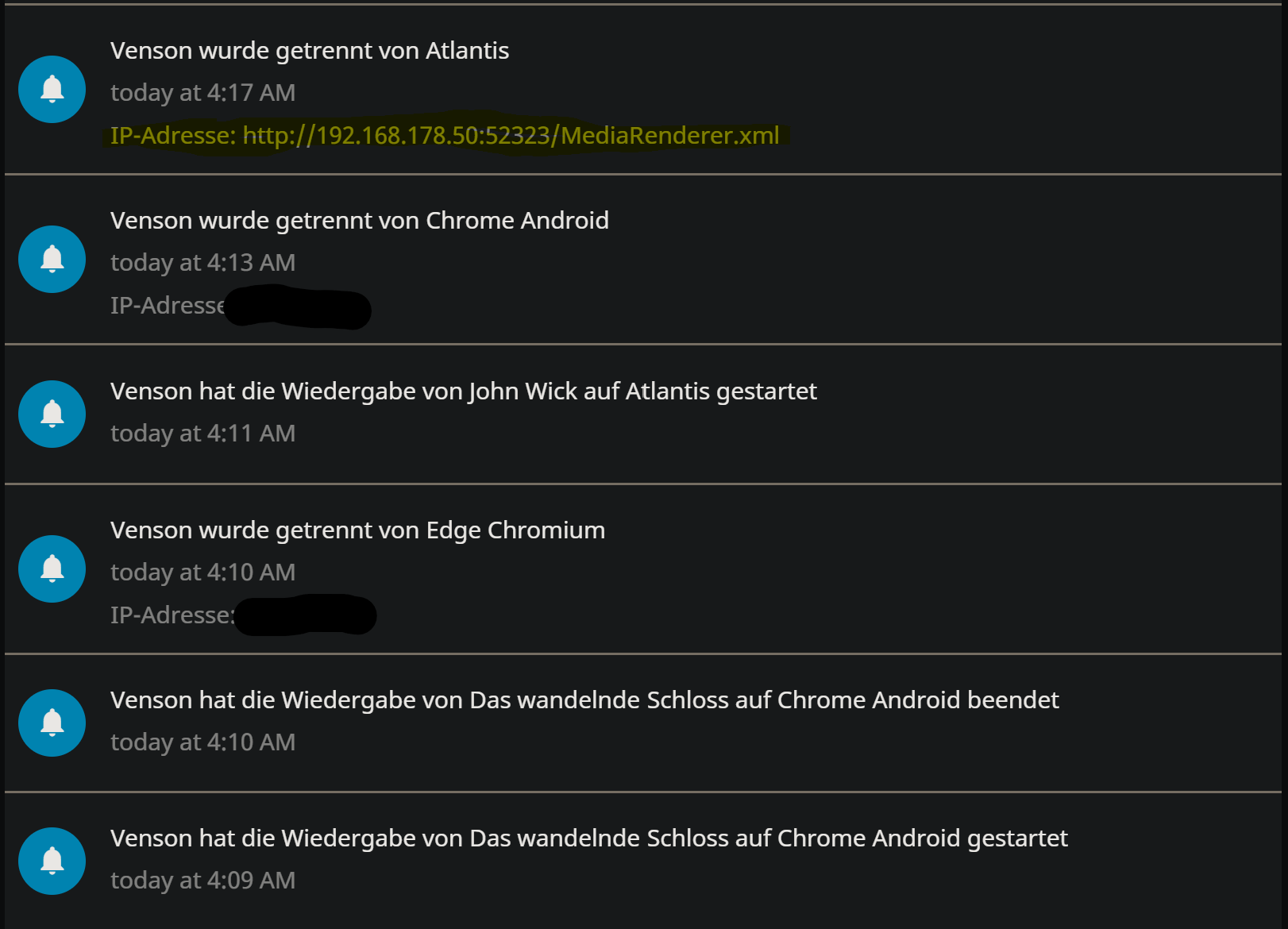Select the bell icon for Chrome Android disconnect alert

(x=52, y=259)
